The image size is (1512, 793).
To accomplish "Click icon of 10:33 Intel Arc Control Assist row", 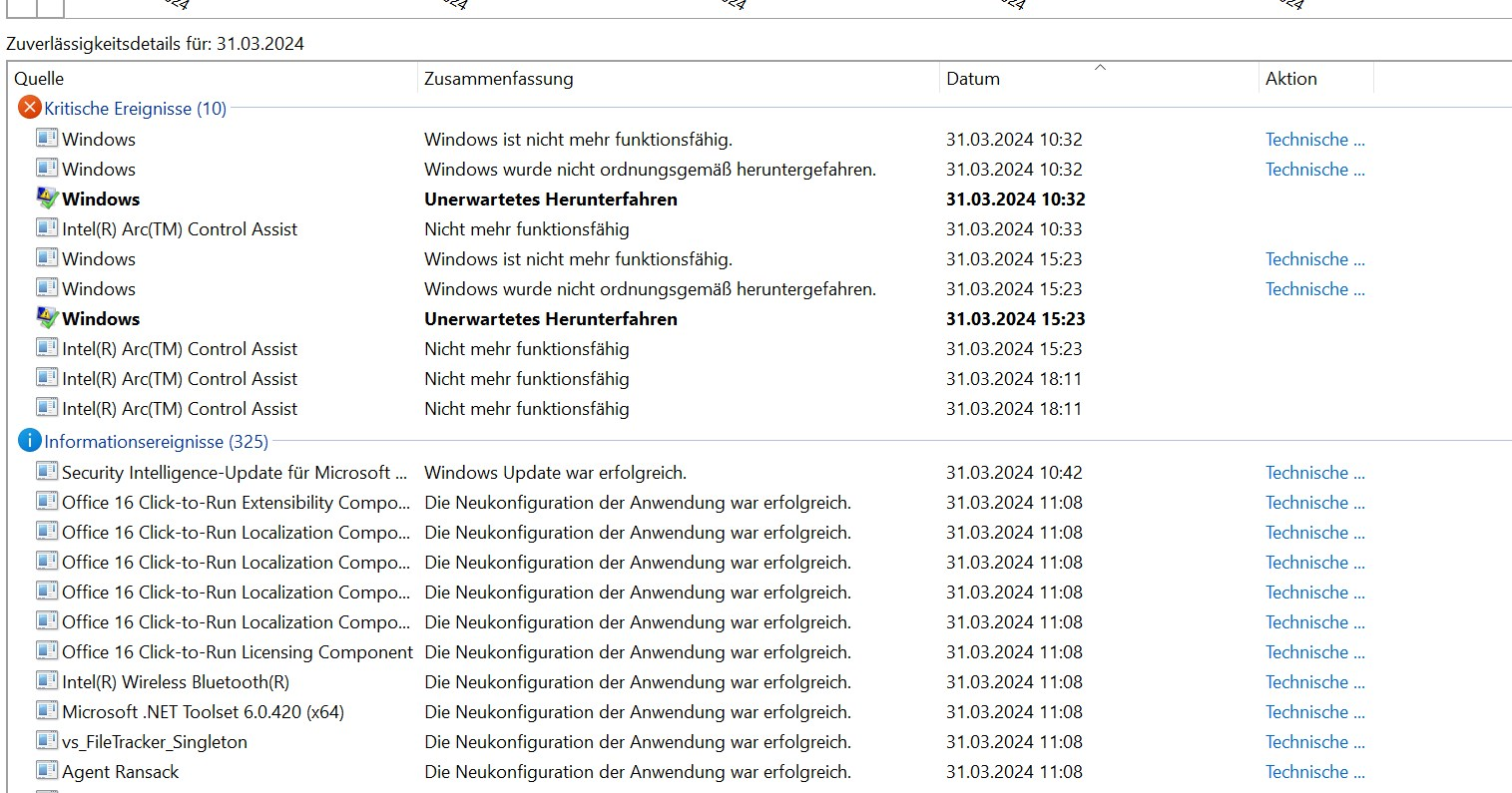I will coord(47,227).
